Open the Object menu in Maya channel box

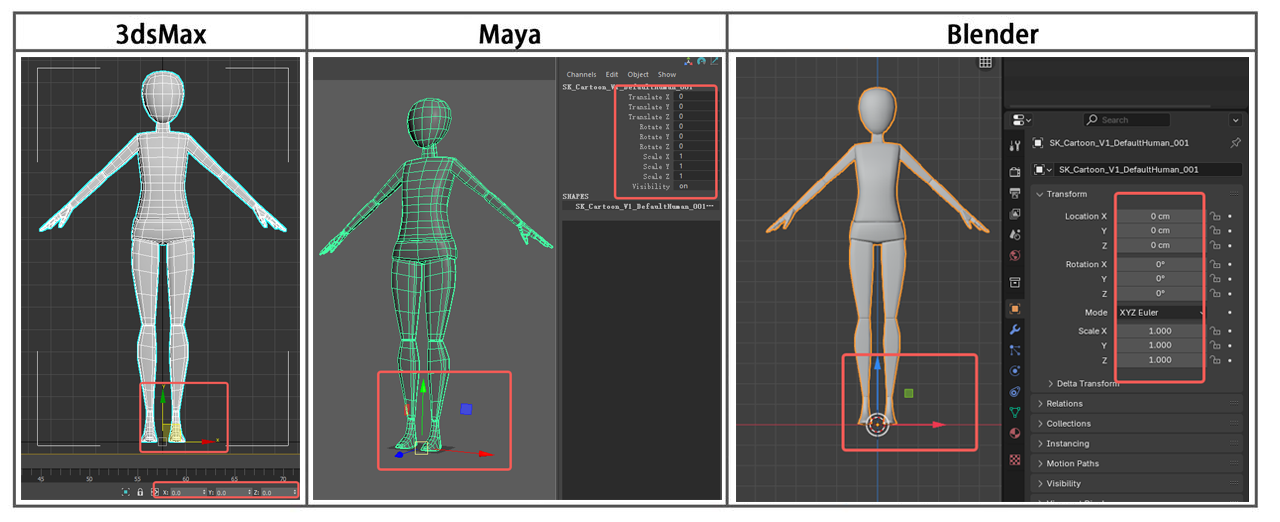(638, 75)
